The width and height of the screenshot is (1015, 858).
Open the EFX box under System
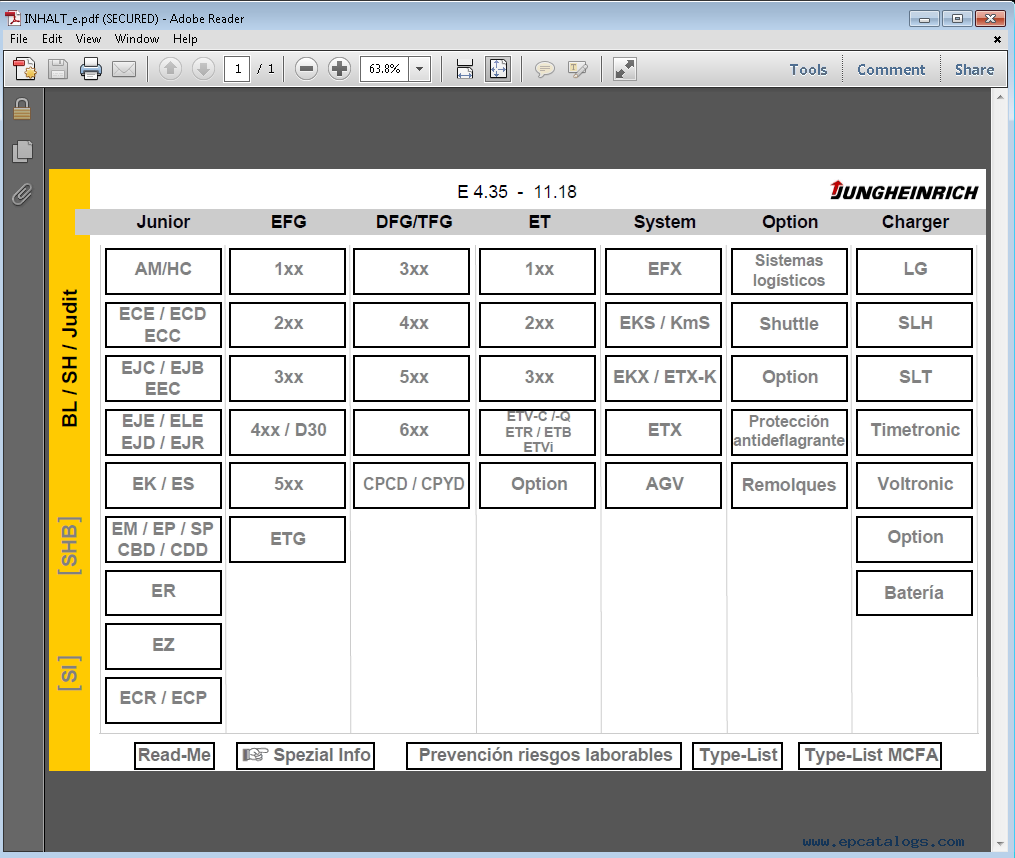664,271
